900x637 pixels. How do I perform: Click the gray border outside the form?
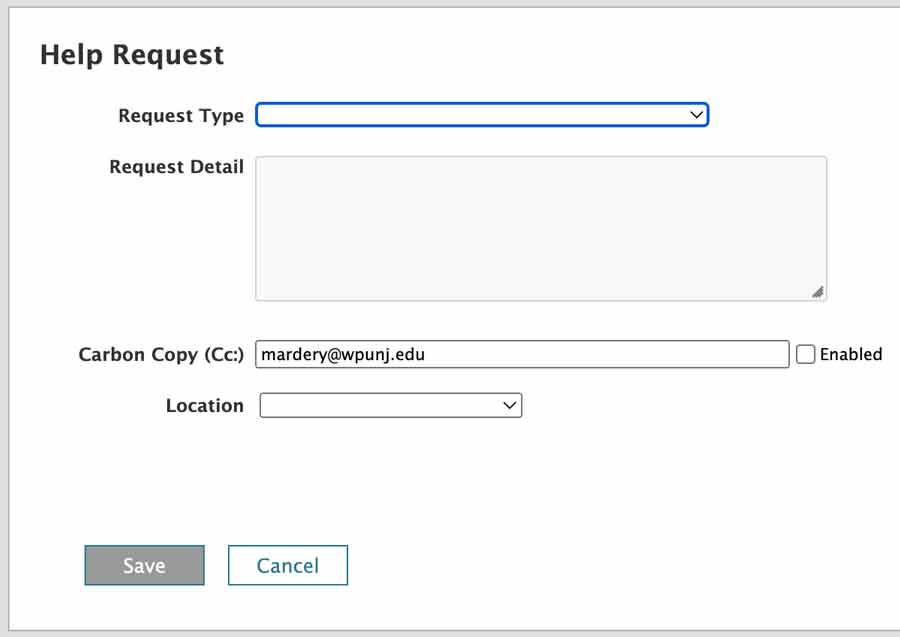[4, 318]
